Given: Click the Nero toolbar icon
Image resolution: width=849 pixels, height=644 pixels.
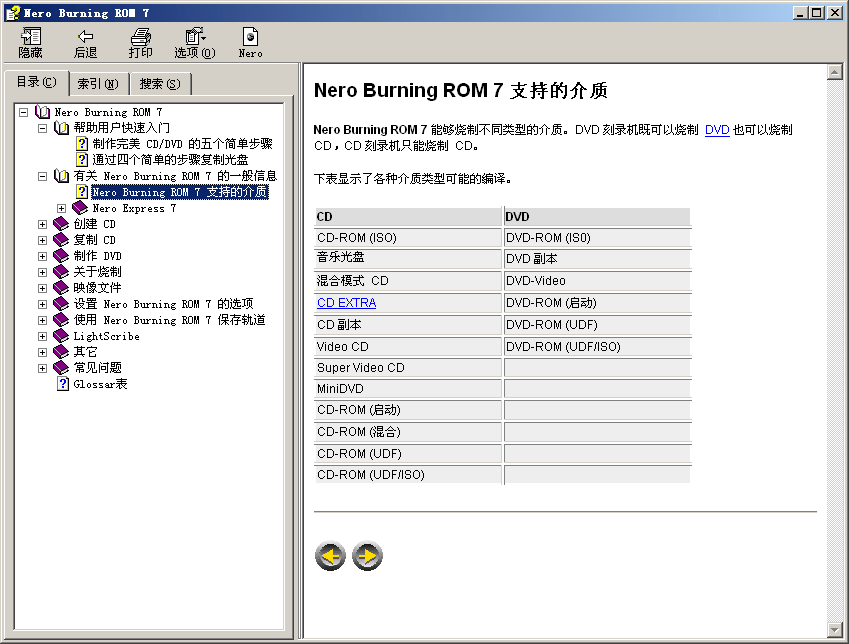Looking at the screenshot, I should pos(250,43).
